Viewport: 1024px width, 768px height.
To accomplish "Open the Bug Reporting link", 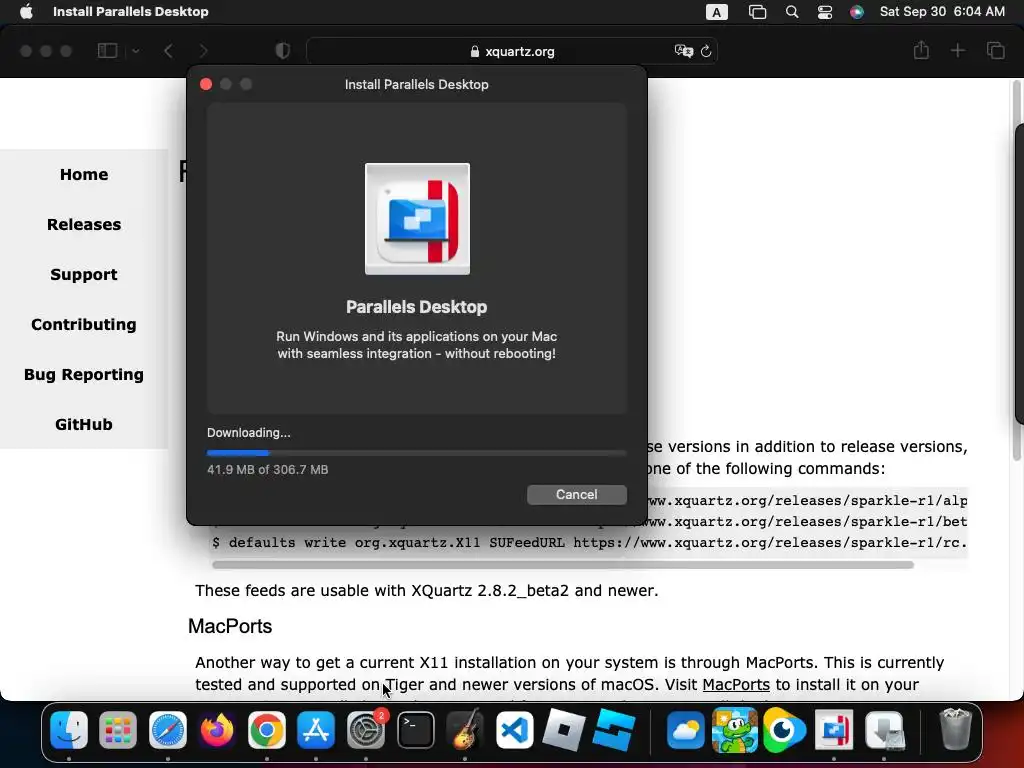I will 84,374.
